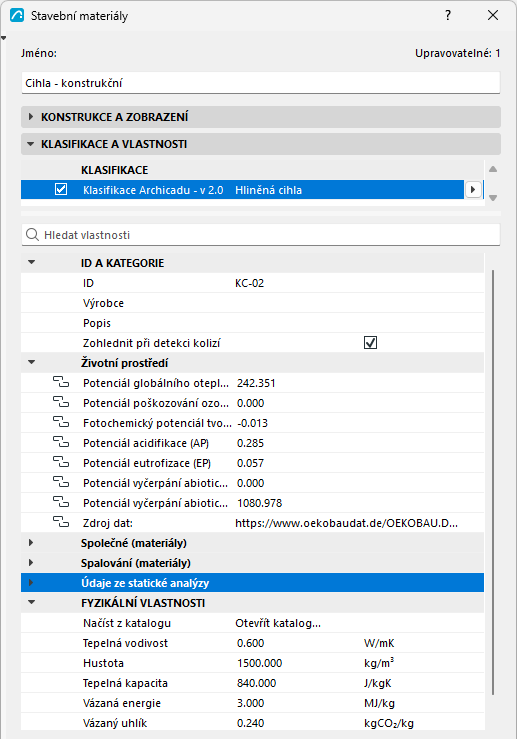This screenshot has height=739, width=517.
Task: Select value 1080.978
Action: click(260, 503)
